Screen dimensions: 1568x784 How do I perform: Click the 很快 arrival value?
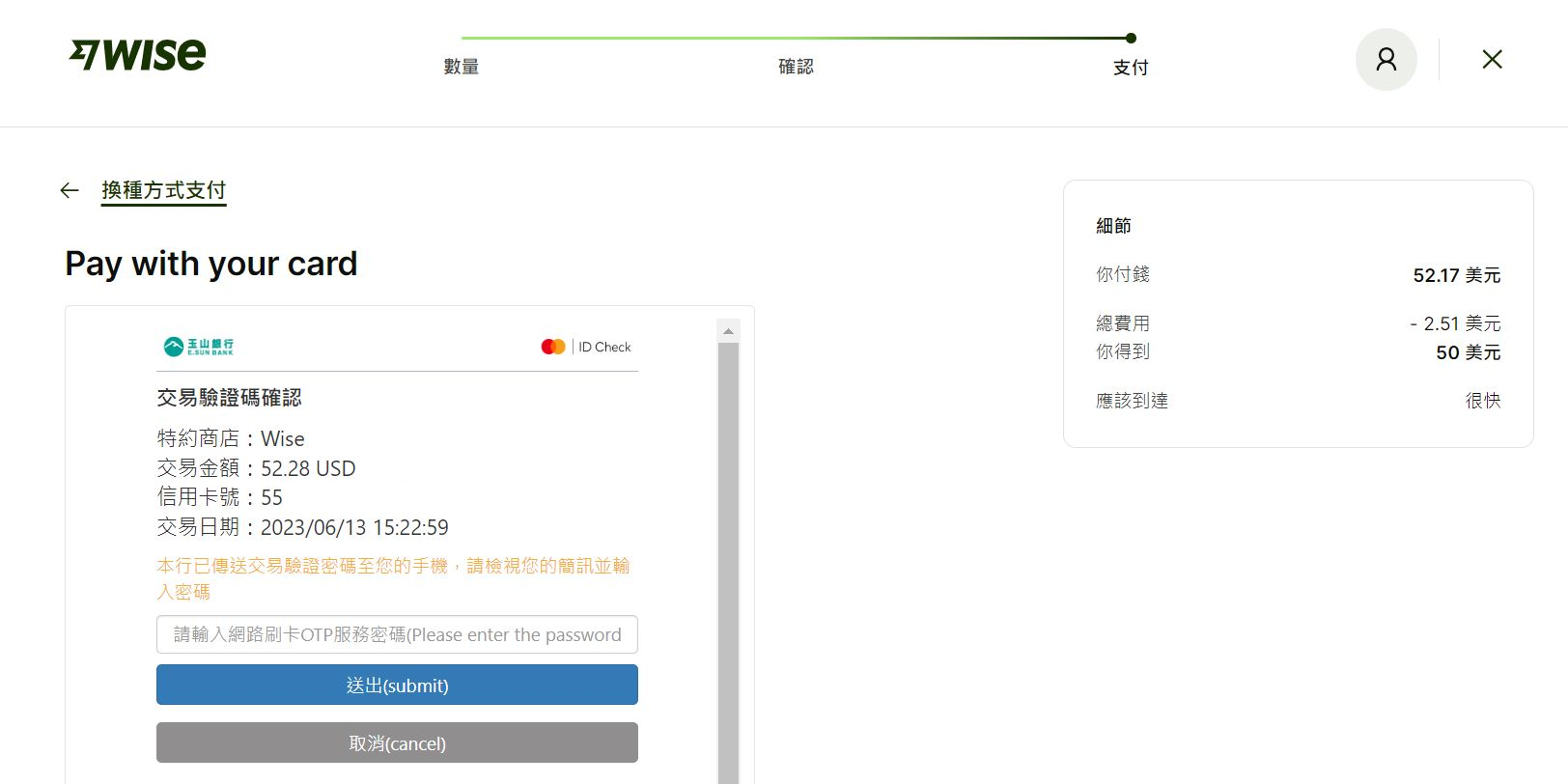(1483, 401)
